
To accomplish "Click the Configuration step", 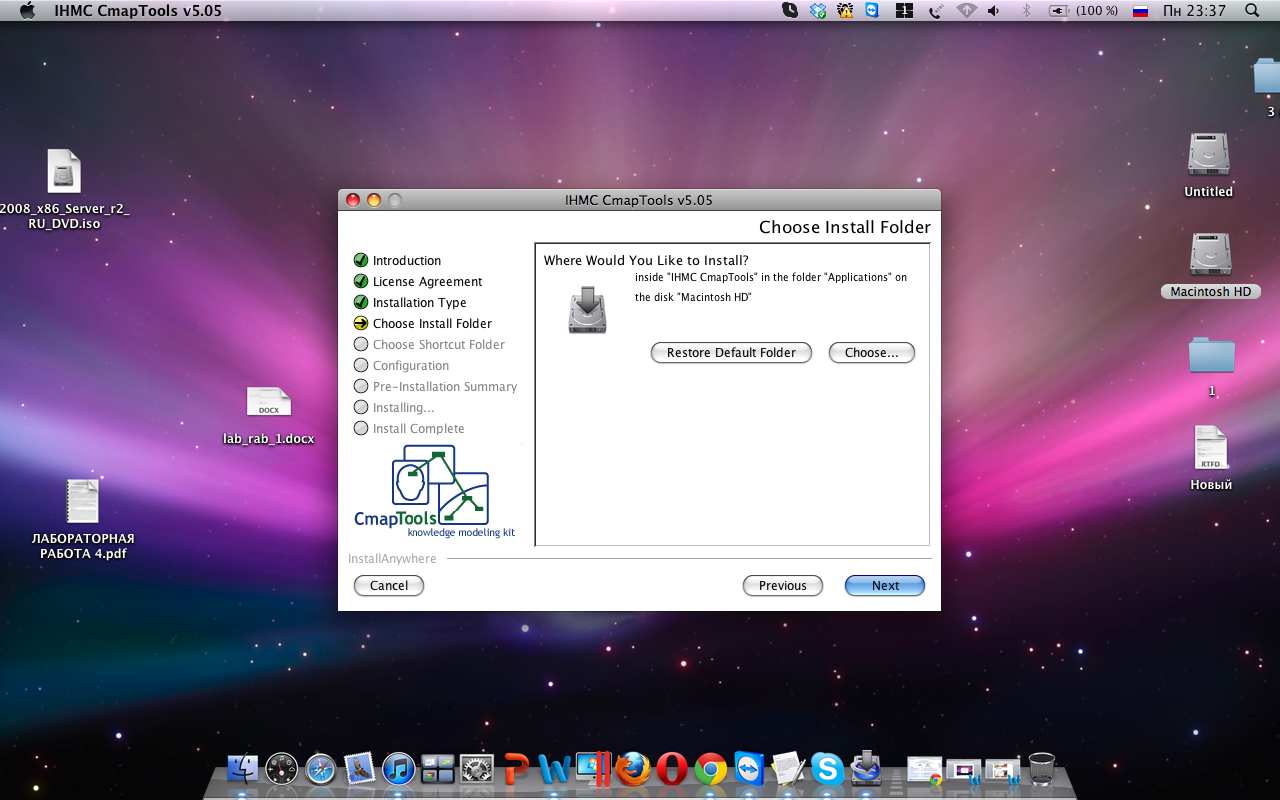I will point(401,365).
